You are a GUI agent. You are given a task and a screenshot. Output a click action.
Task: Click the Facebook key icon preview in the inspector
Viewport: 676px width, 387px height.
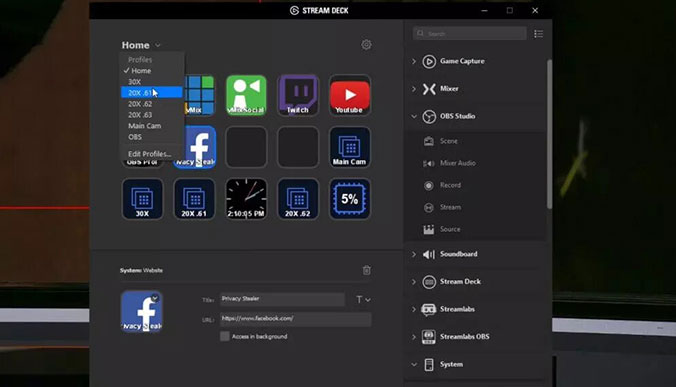pyautogui.click(x=142, y=311)
